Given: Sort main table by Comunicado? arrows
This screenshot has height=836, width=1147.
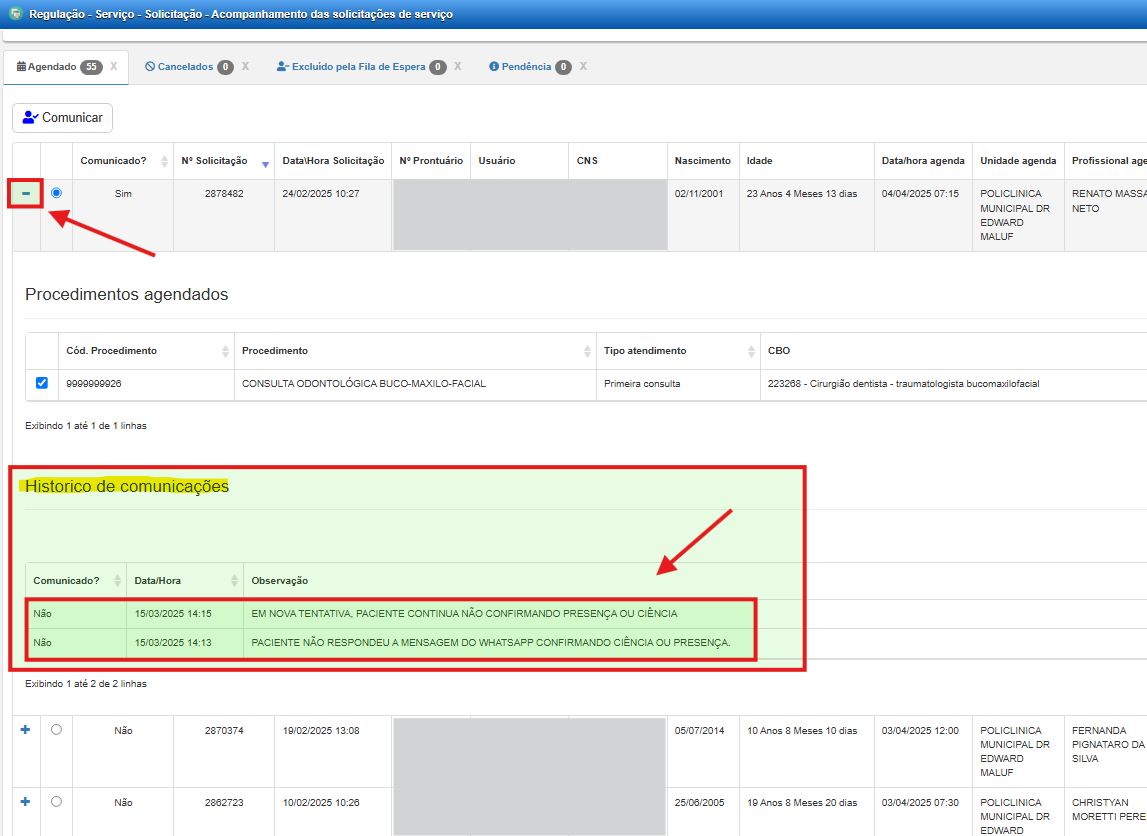Looking at the screenshot, I should (162, 161).
